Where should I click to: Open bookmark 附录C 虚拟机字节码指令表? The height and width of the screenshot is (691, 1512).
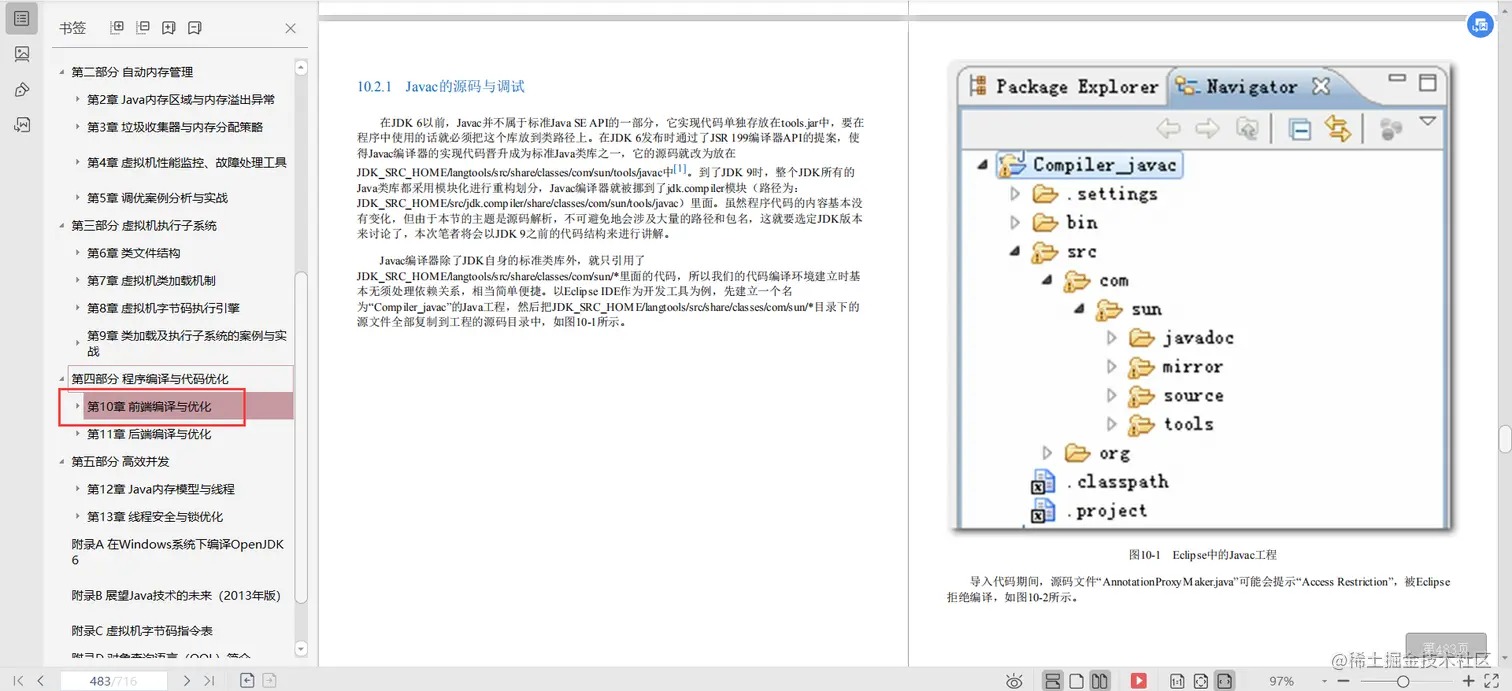[x=142, y=631]
